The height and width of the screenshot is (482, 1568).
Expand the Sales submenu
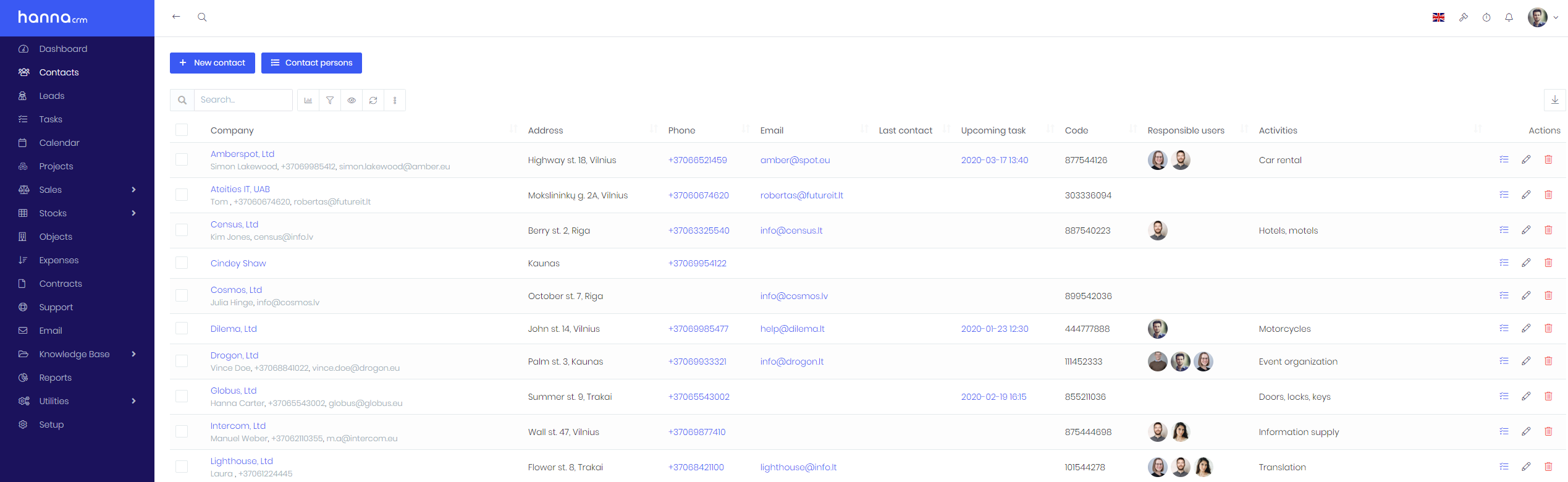(133, 190)
